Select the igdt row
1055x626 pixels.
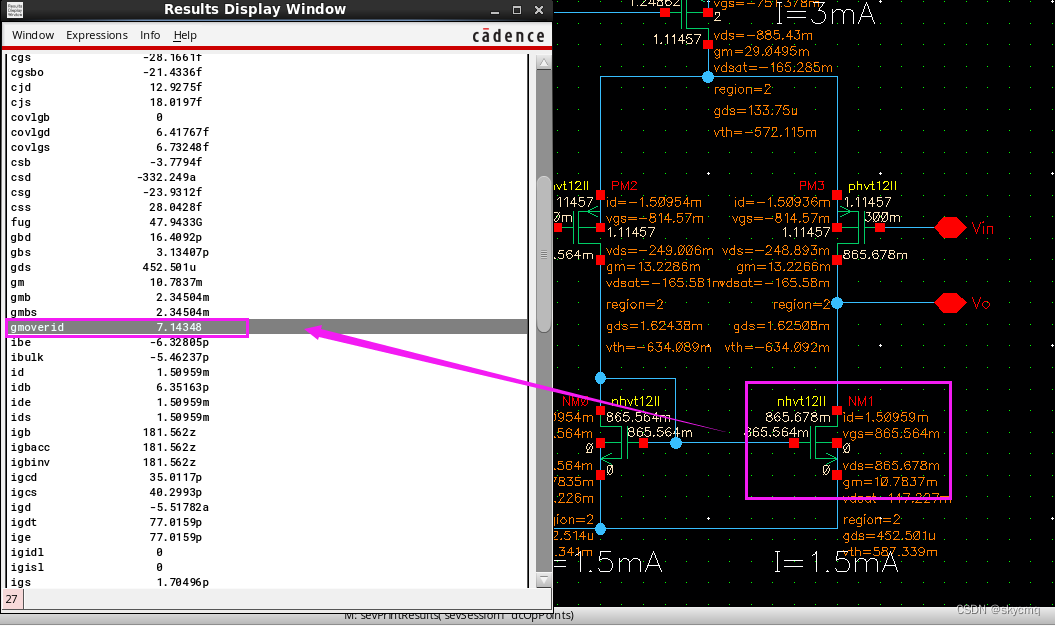point(266,522)
